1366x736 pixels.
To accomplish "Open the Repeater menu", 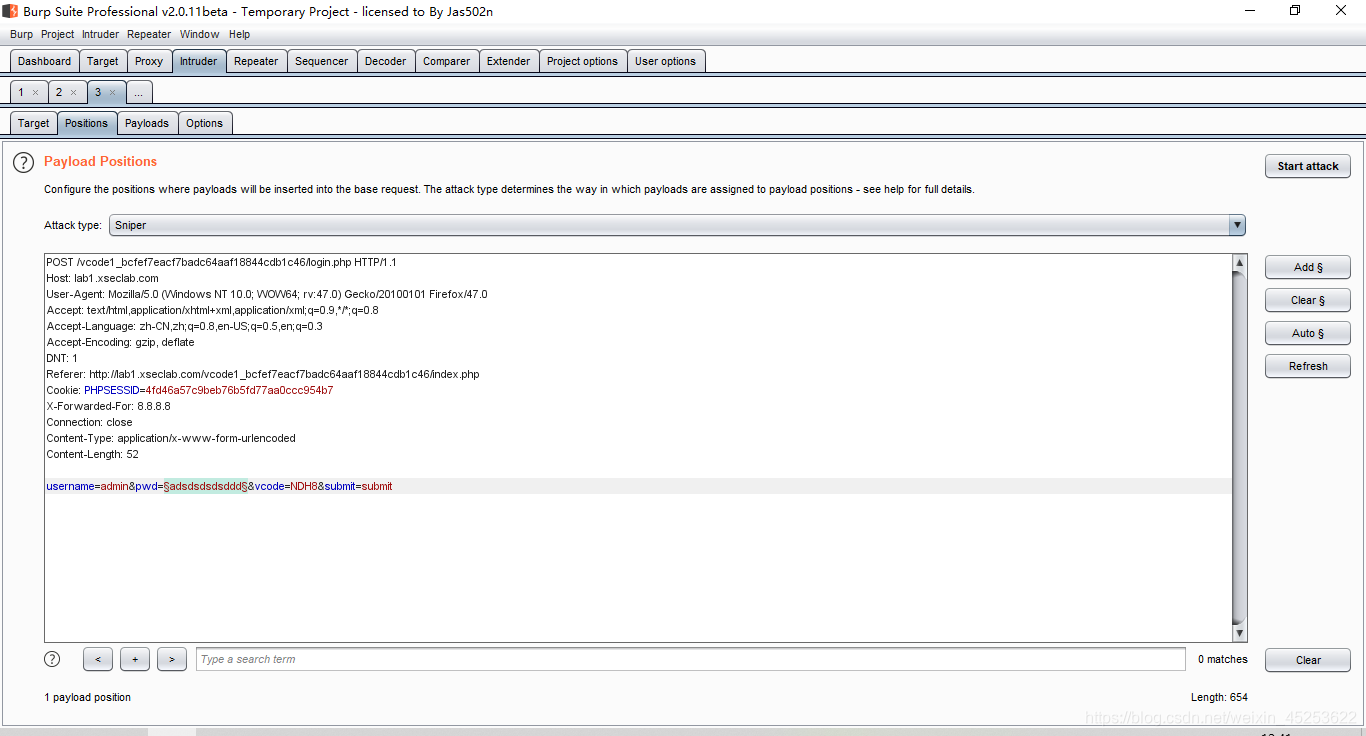I will 149,34.
